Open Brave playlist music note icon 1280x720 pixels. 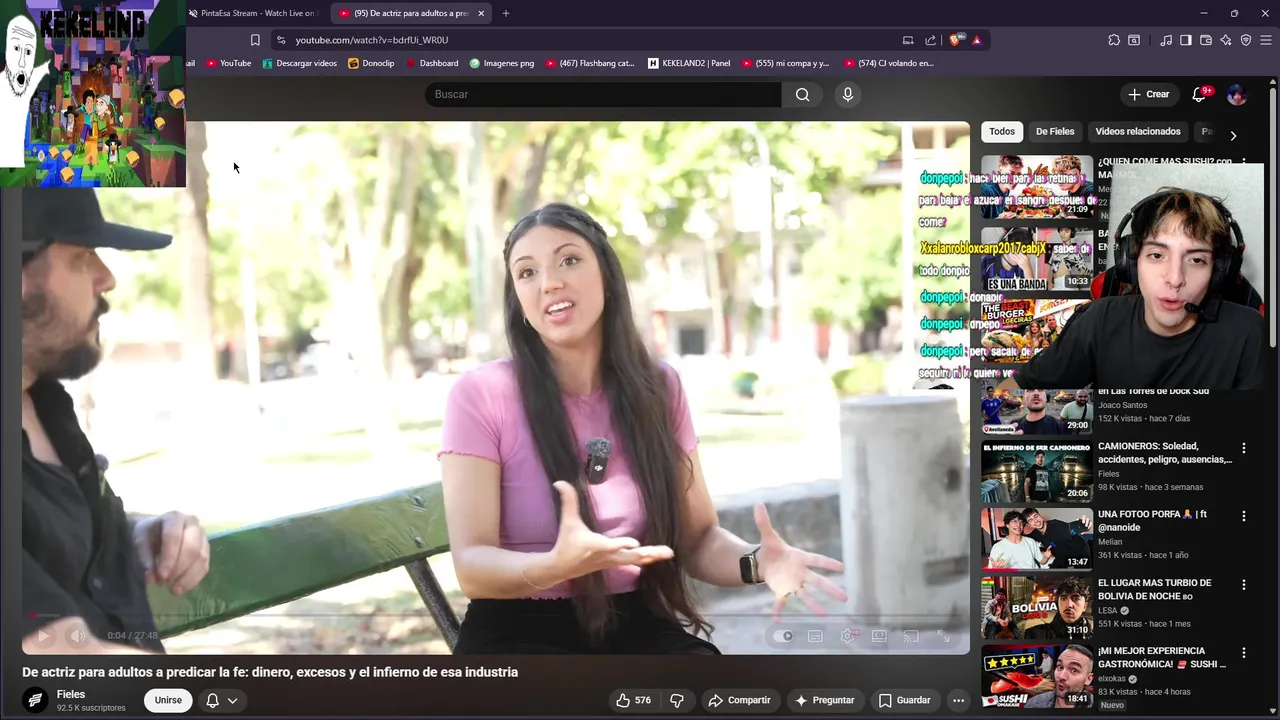pyautogui.click(x=1166, y=40)
